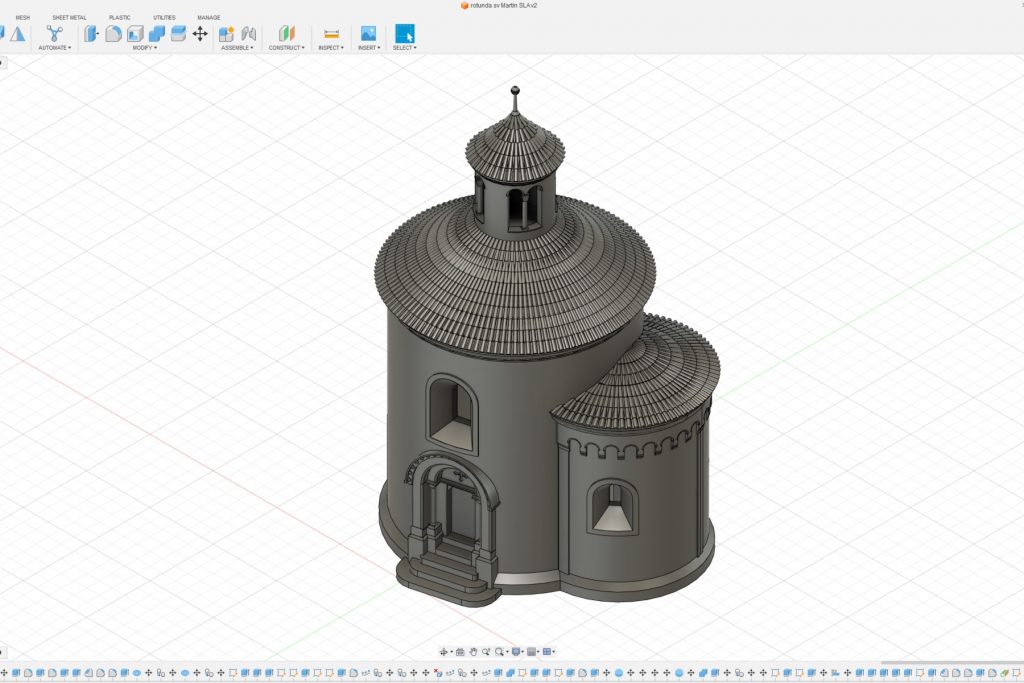Image resolution: width=1024 pixels, height=683 pixels.
Task: Open Display Settings monitor icon
Action: [x=516, y=652]
